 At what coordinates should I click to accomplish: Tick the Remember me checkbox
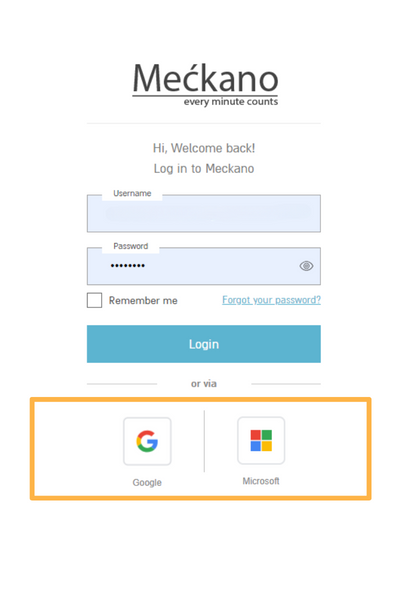(x=94, y=300)
